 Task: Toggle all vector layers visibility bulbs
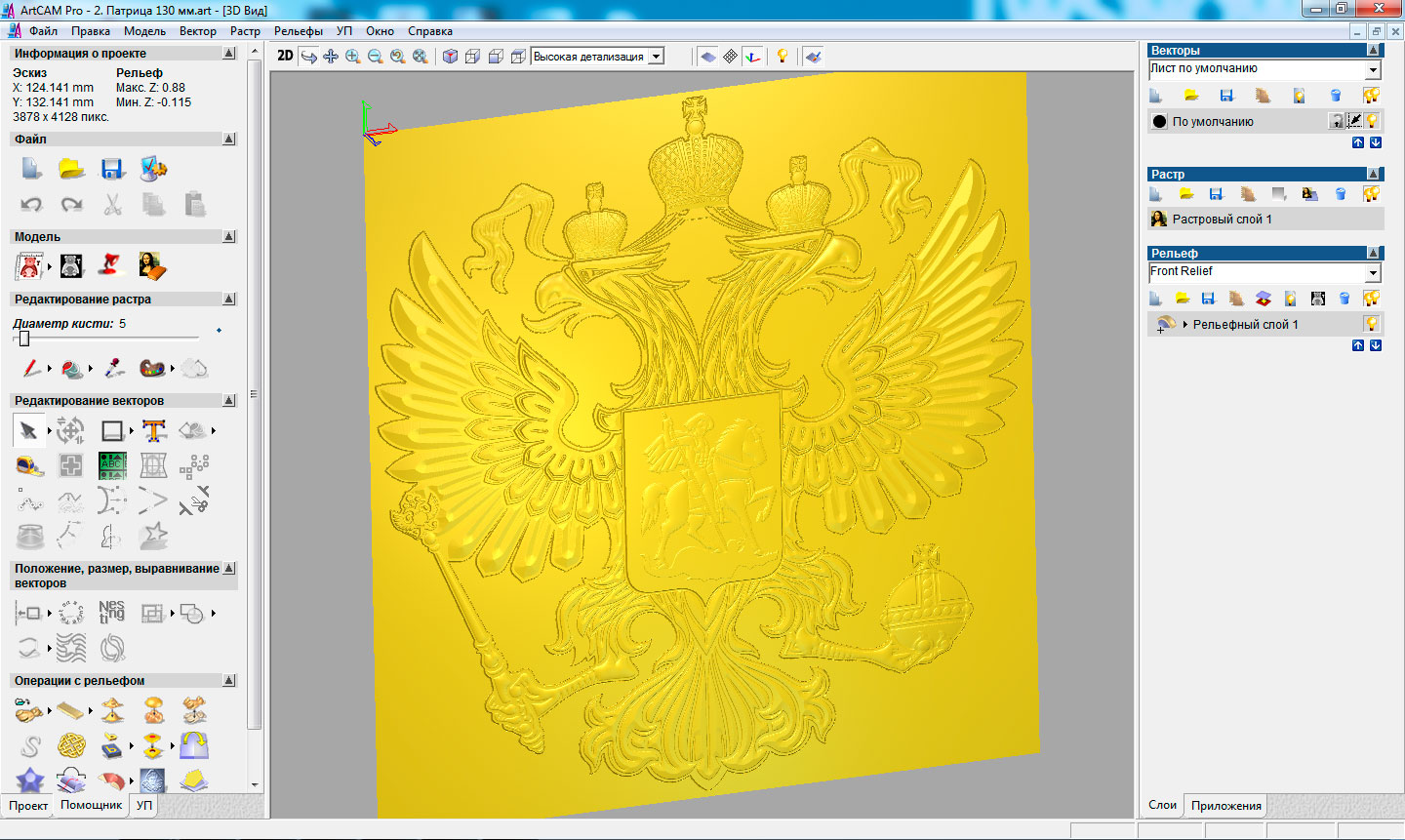pyautogui.click(x=1371, y=96)
